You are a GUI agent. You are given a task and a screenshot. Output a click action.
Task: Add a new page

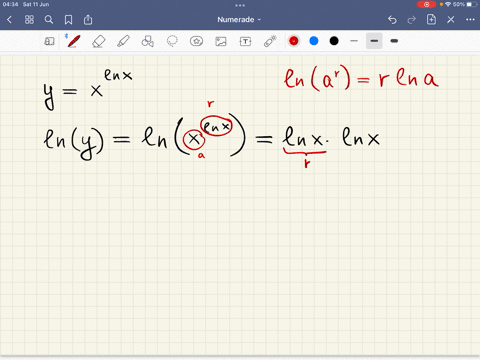click(x=431, y=19)
